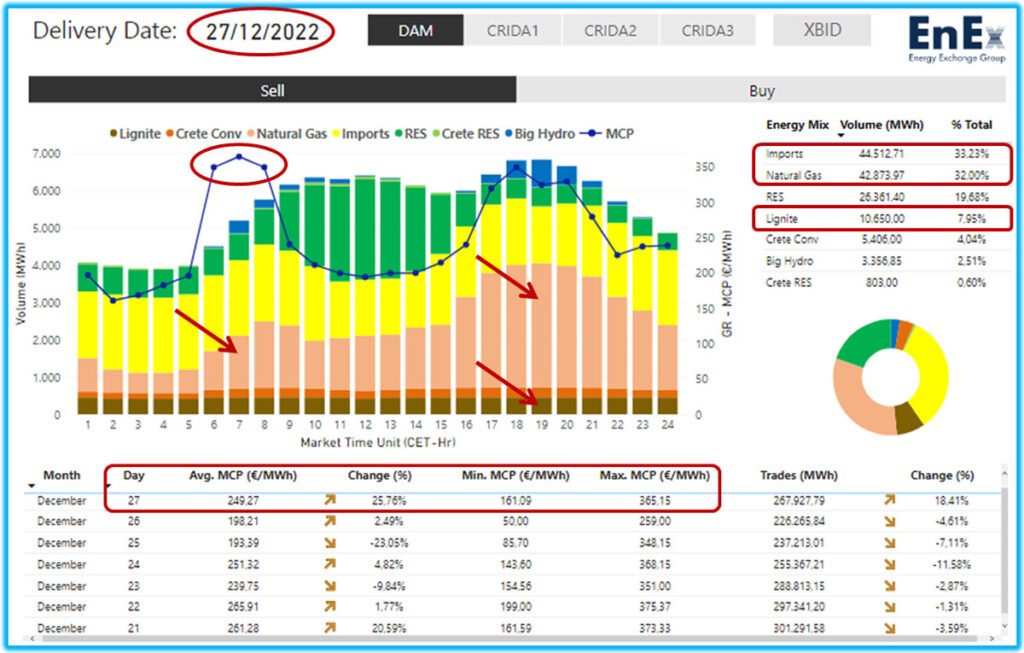This screenshot has height=653, width=1024.
Task: Click the up arrow icon beside 18,41%
Action: pyautogui.click(x=889, y=500)
